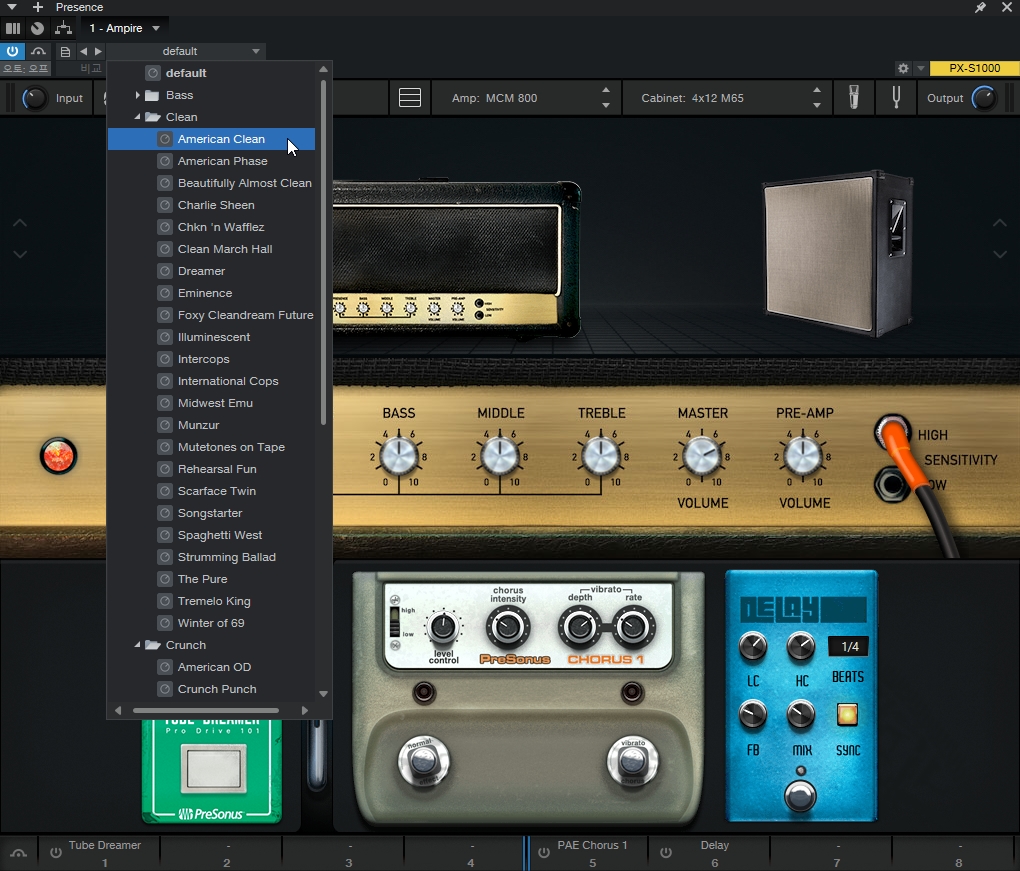Click the plus button beside Presence
Image resolution: width=1020 pixels, height=871 pixels.
click(x=38, y=7)
